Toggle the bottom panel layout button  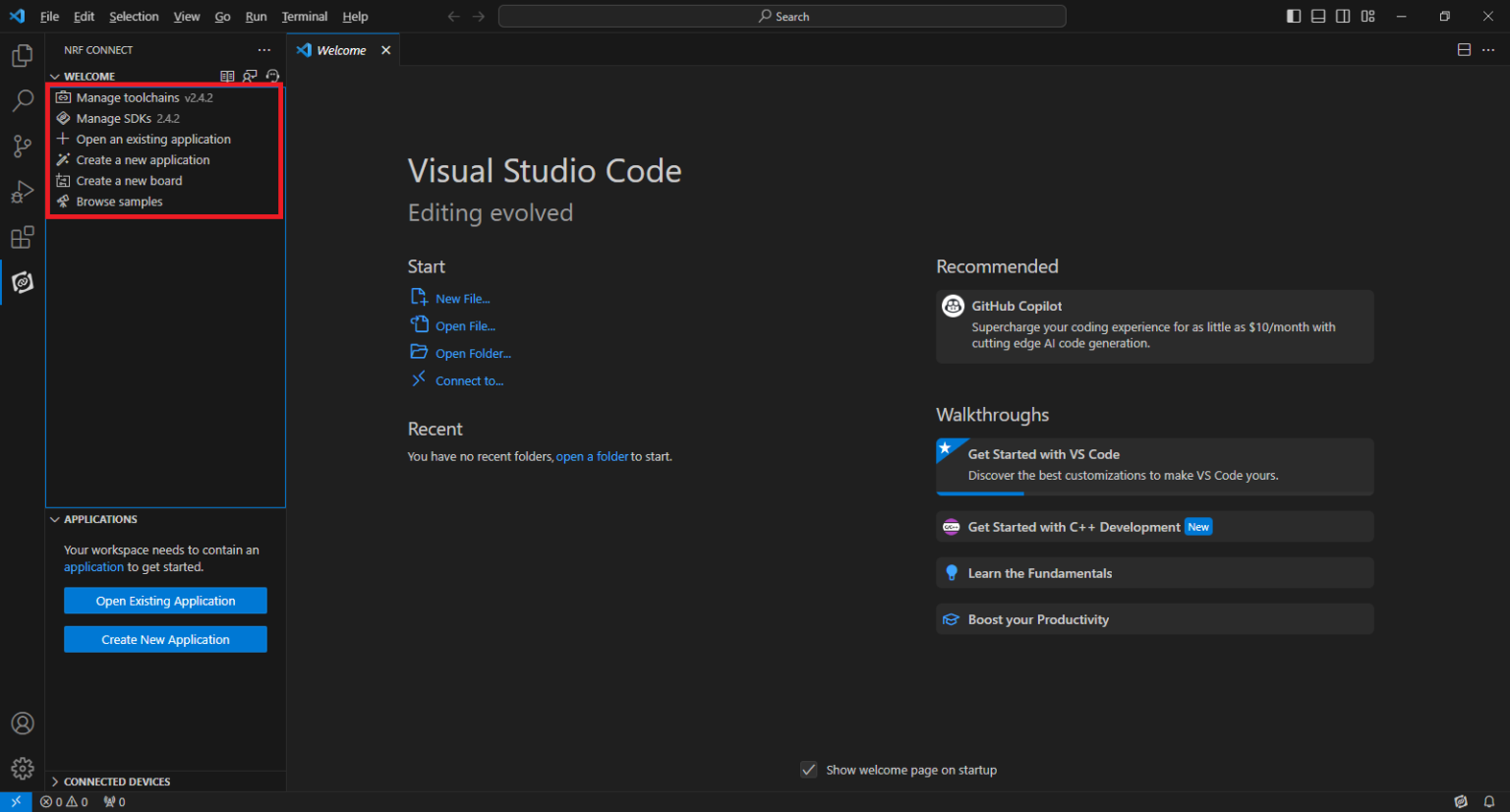pos(1318,17)
